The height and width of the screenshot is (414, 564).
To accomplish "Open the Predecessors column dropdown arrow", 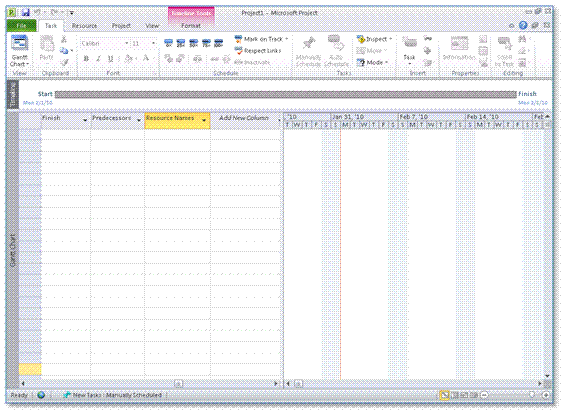I will (139, 120).
